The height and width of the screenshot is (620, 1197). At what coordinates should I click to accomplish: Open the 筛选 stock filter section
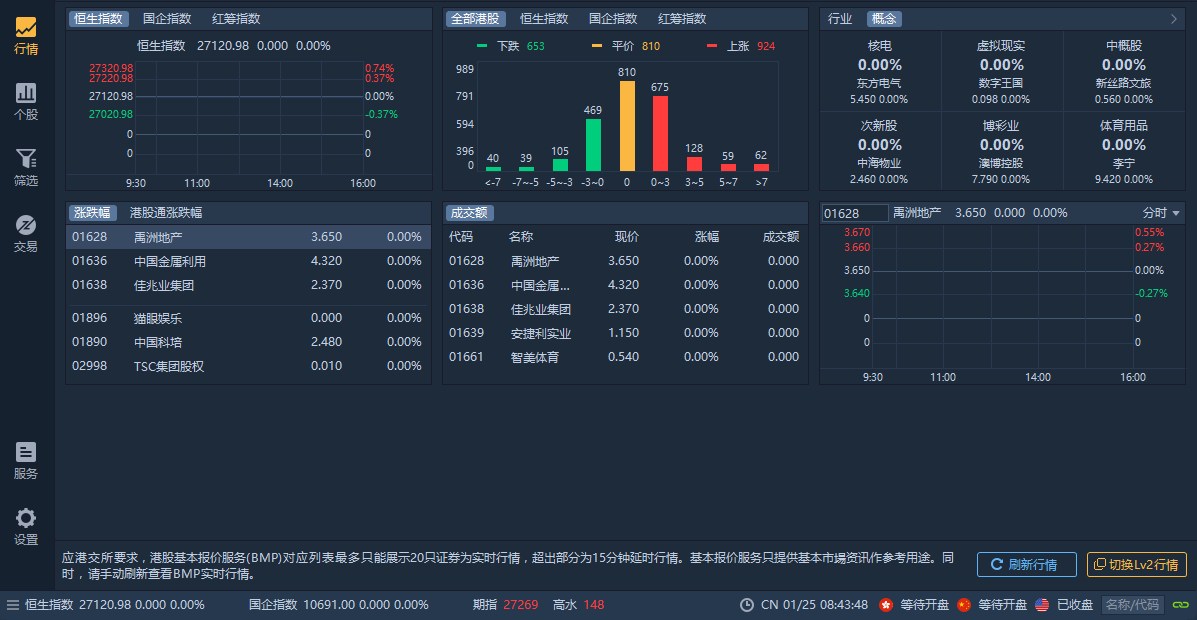(26, 168)
